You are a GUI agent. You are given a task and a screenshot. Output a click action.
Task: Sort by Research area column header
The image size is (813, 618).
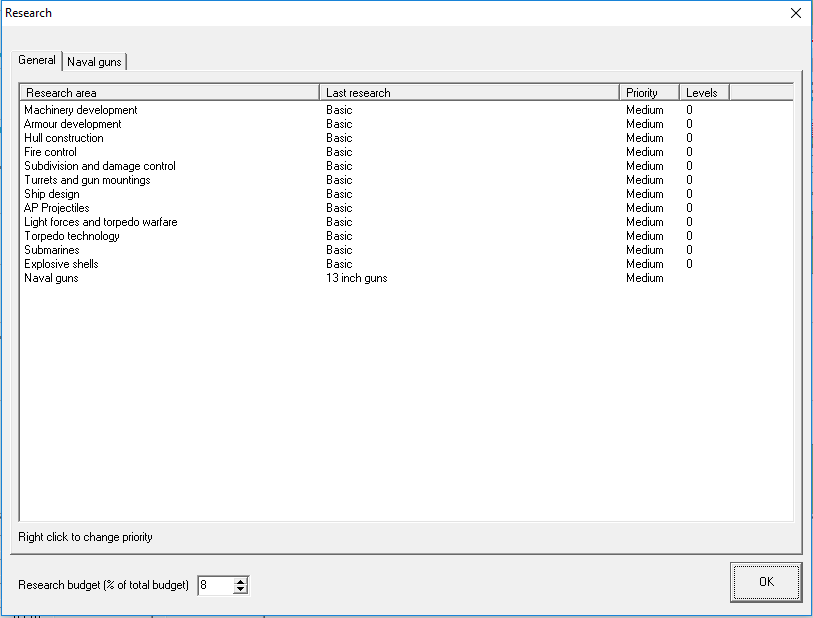[x=168, y=93]
